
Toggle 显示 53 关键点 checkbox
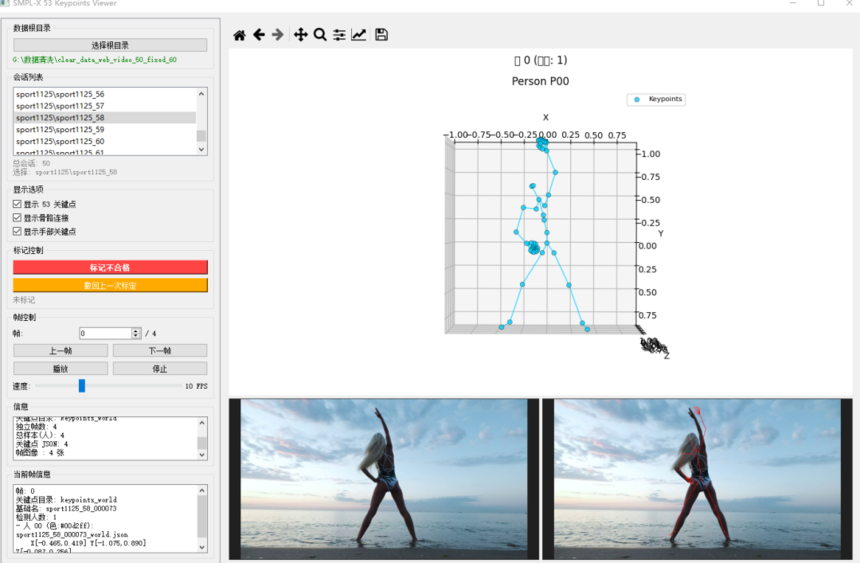(x=17, y=204)
